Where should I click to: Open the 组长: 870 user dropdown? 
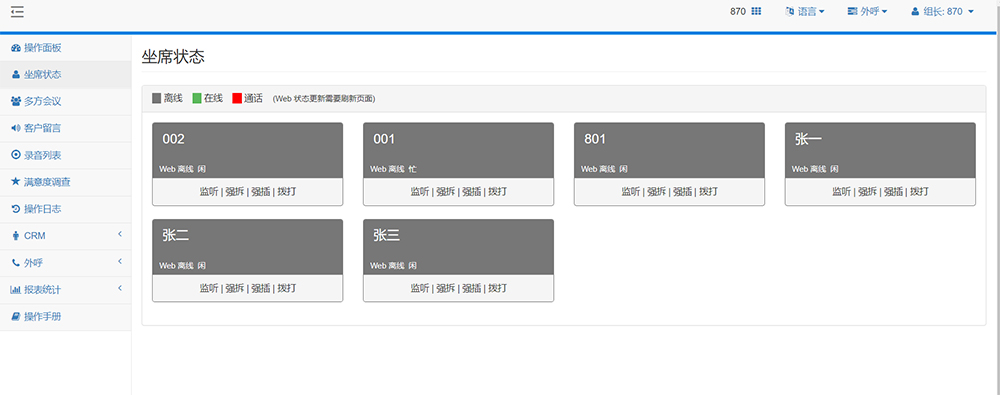tap(943, 11)
